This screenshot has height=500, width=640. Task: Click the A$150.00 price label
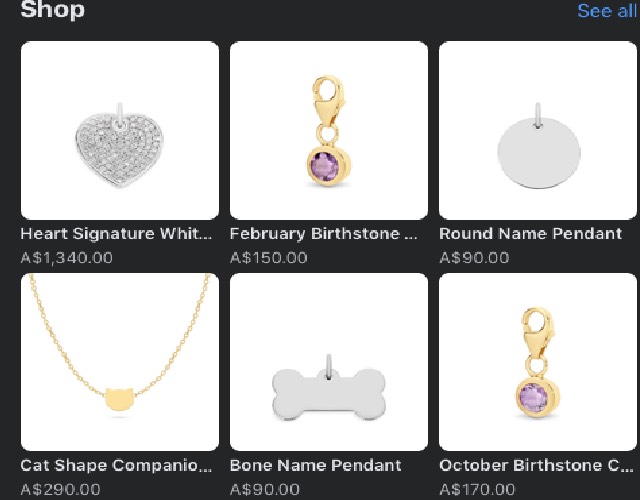[265, 257]
